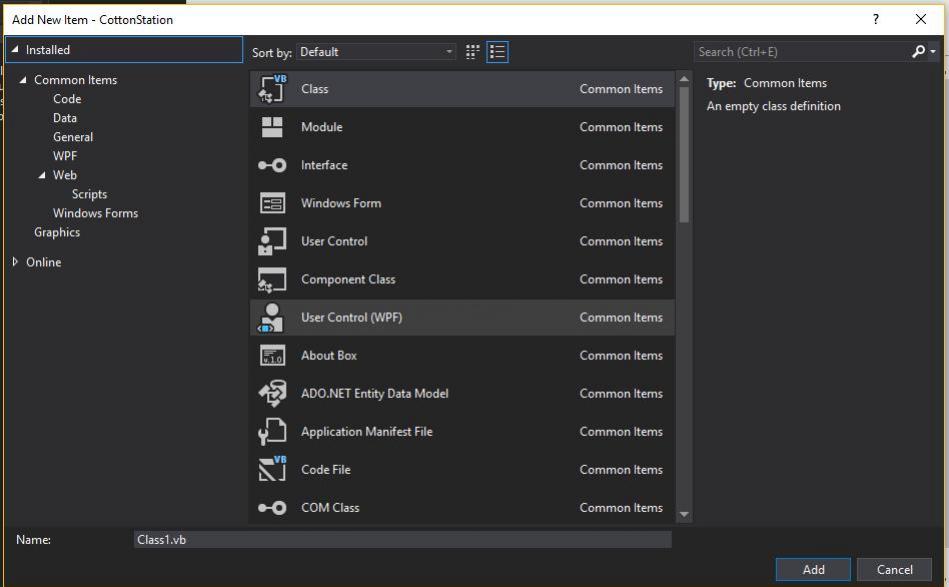Select the 'Interface' template name

324,165
